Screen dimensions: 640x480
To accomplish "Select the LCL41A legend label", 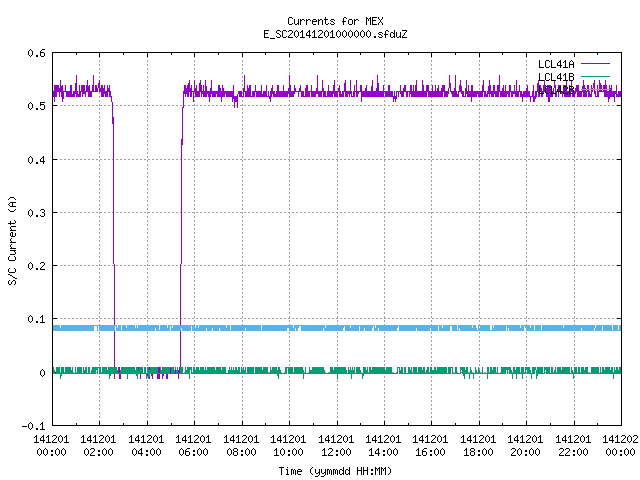I will (x=556, y=64).
